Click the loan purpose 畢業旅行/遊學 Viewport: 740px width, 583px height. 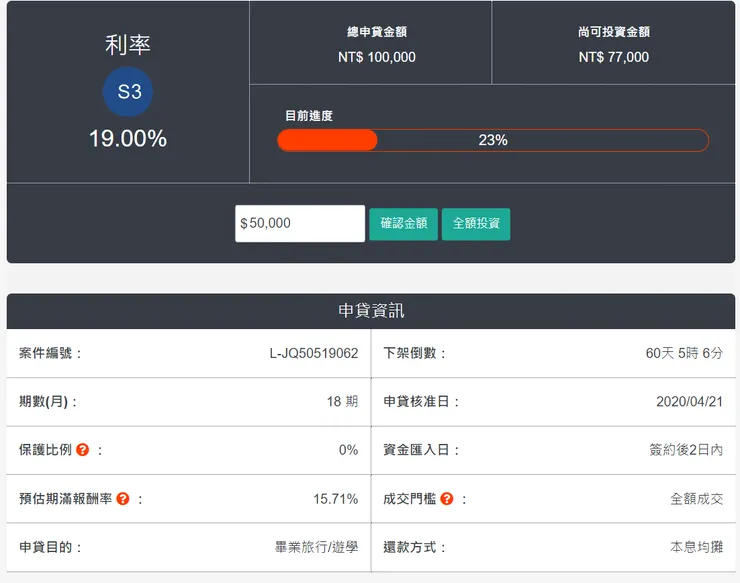pyautogui.click(x=316, y=547)
